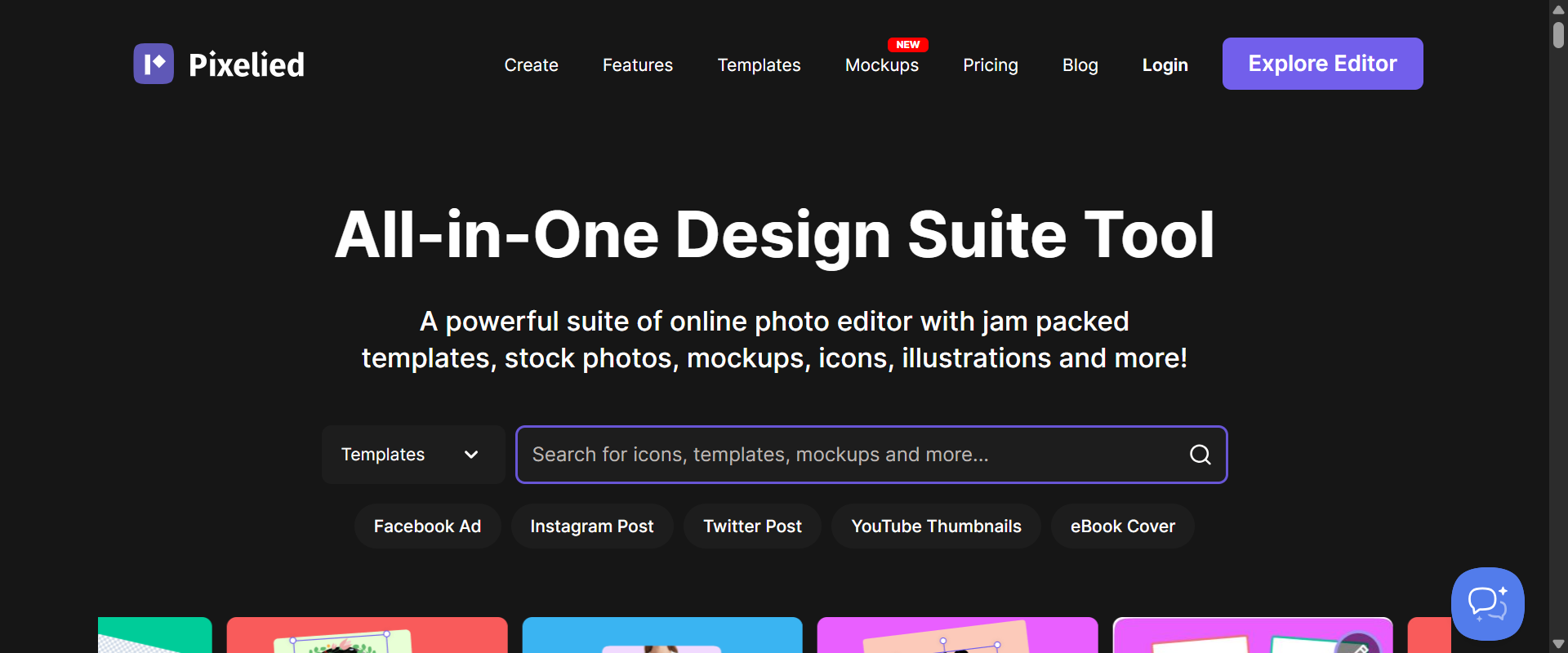Expand the Templates category dropdown
This screenshot has height=653, width=1568.
(413, 455)
